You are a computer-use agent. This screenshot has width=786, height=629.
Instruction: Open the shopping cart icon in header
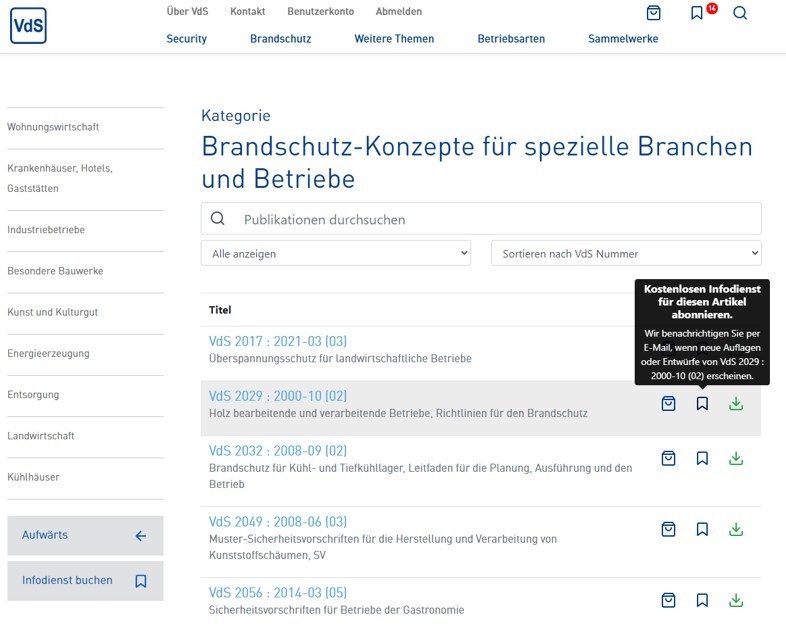pos(653,13)
